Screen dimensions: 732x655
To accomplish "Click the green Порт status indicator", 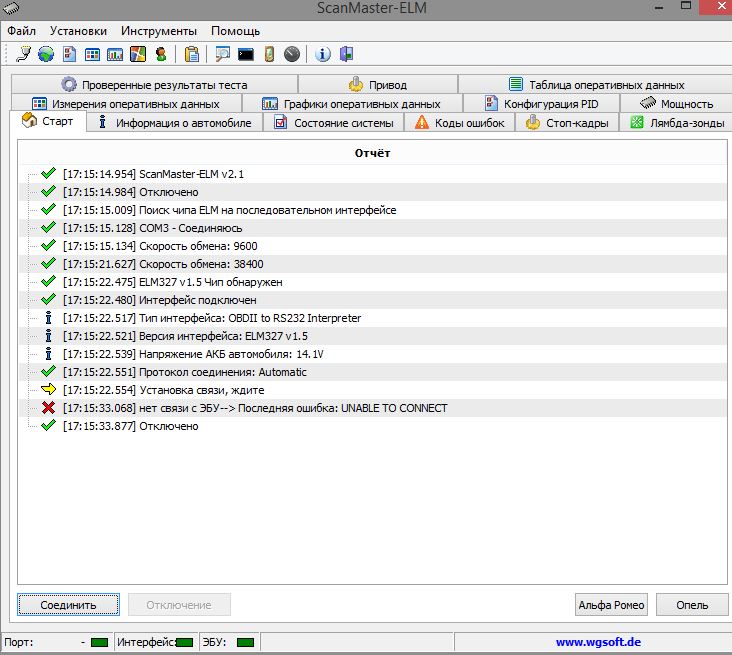I will tap(99, 642).
